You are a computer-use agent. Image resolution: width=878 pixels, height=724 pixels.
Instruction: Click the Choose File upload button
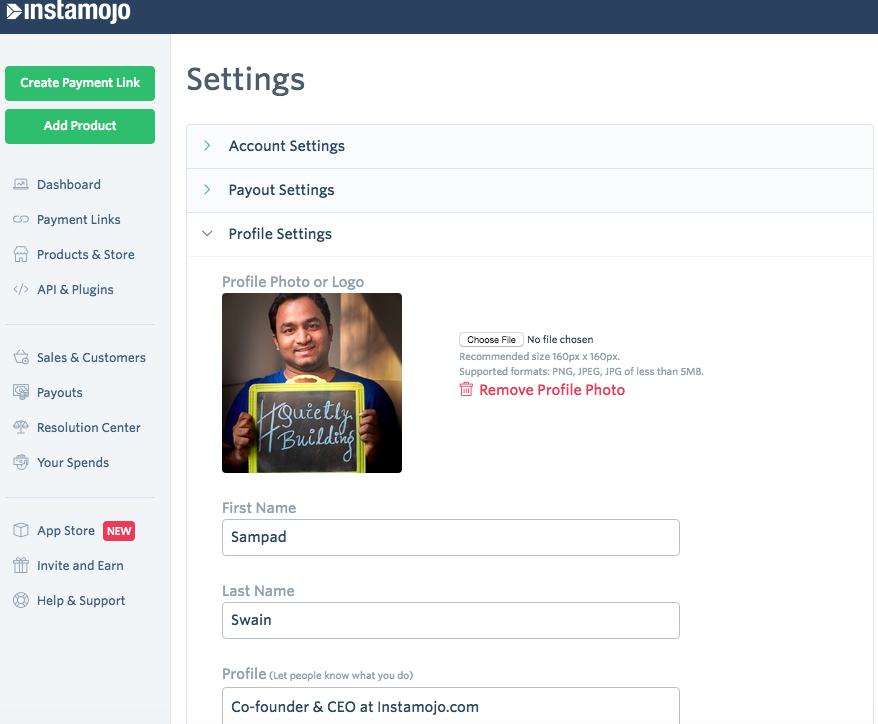click(491, 340)
